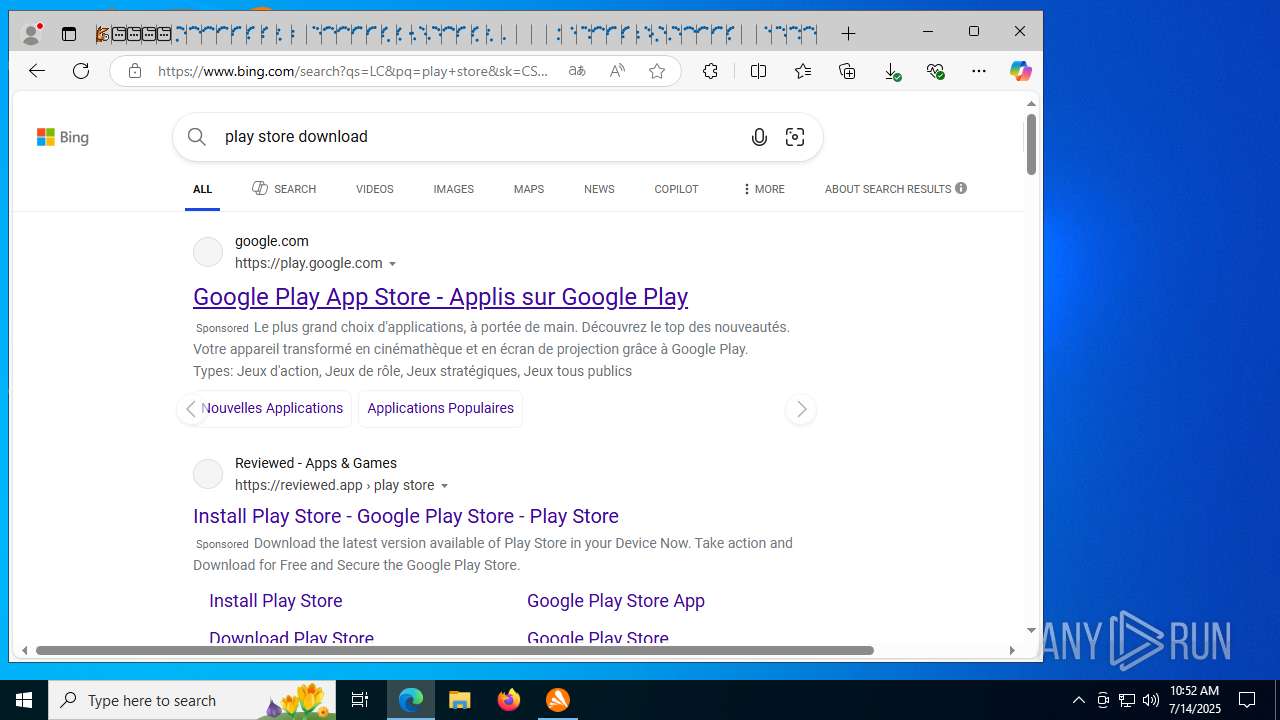The height and width of the screenshot is (720, 1280).
Task: Open Browser essentials heart icon
Action: coord(935,71)
